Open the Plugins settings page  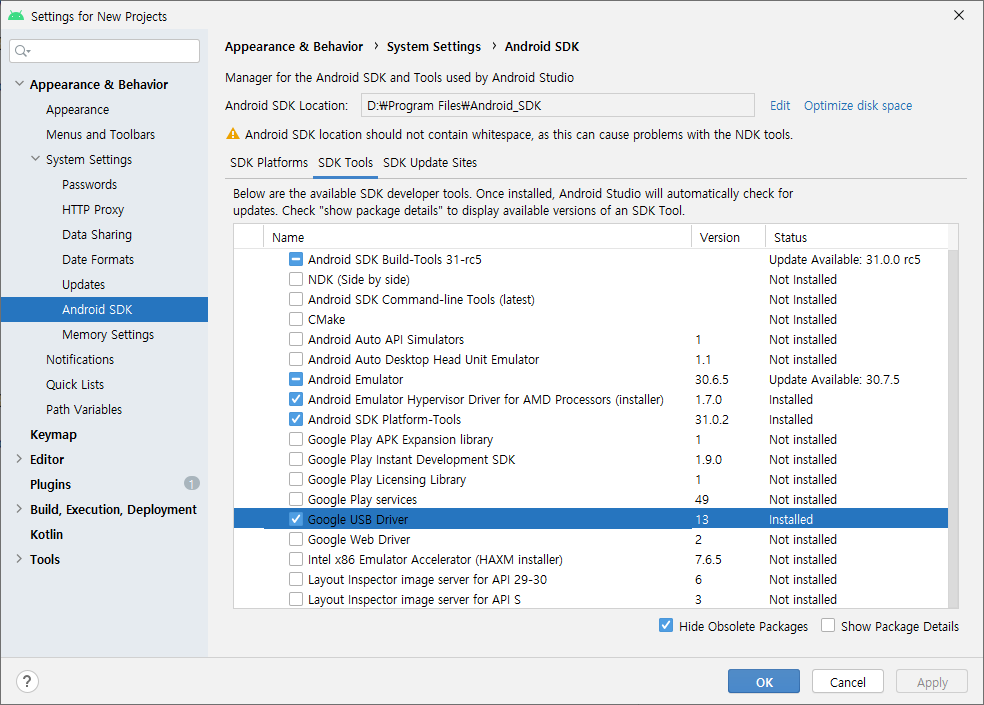click(x=50, y=484)
